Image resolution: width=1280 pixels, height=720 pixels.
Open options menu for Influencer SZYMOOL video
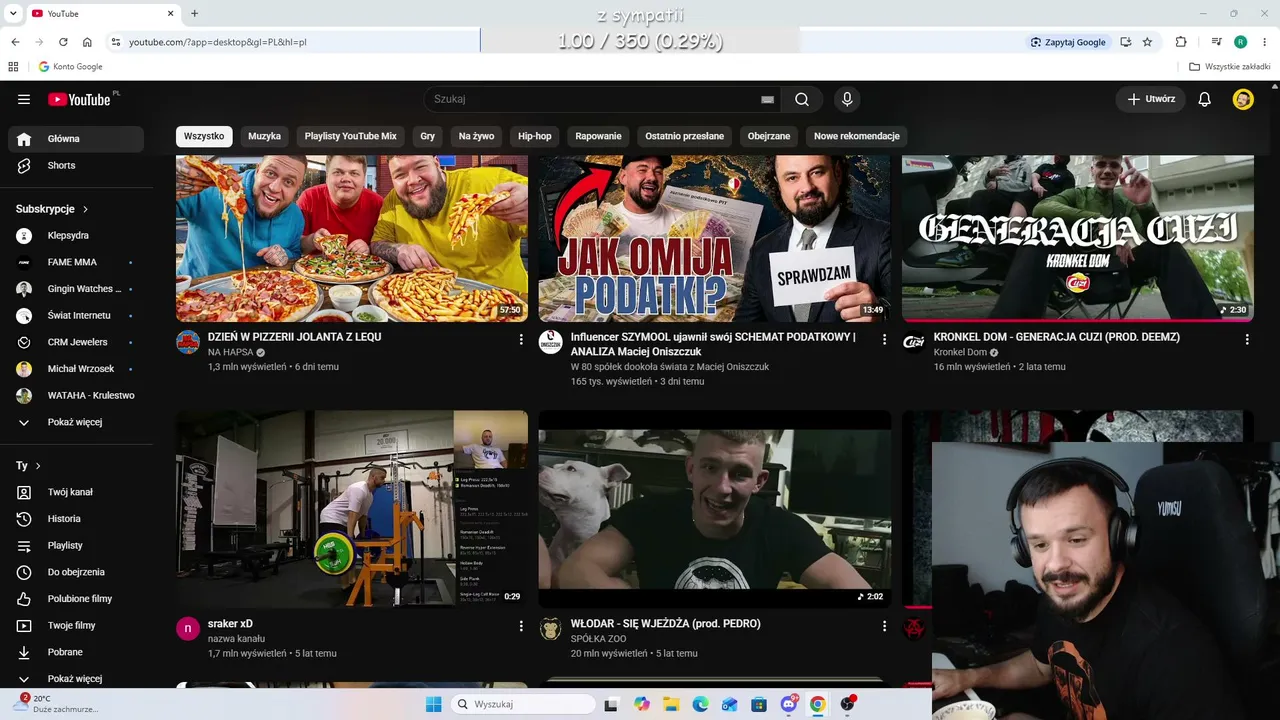click(884, 340)
